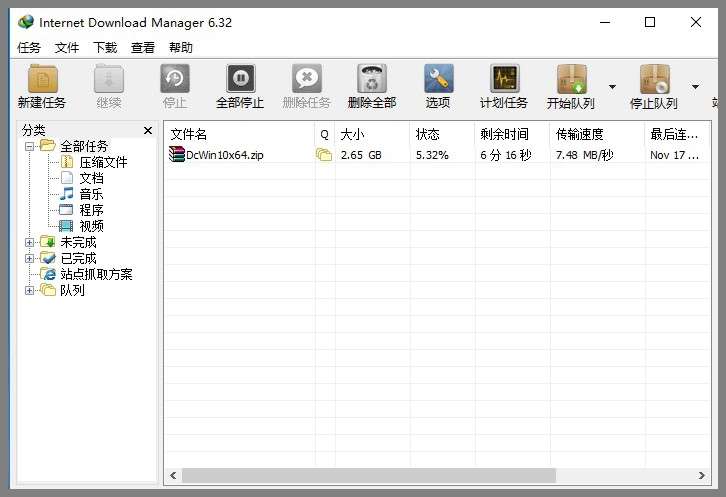The image size is (726, 497).
Task: Click the 5.32% status cell
Action: click(432, 155)
